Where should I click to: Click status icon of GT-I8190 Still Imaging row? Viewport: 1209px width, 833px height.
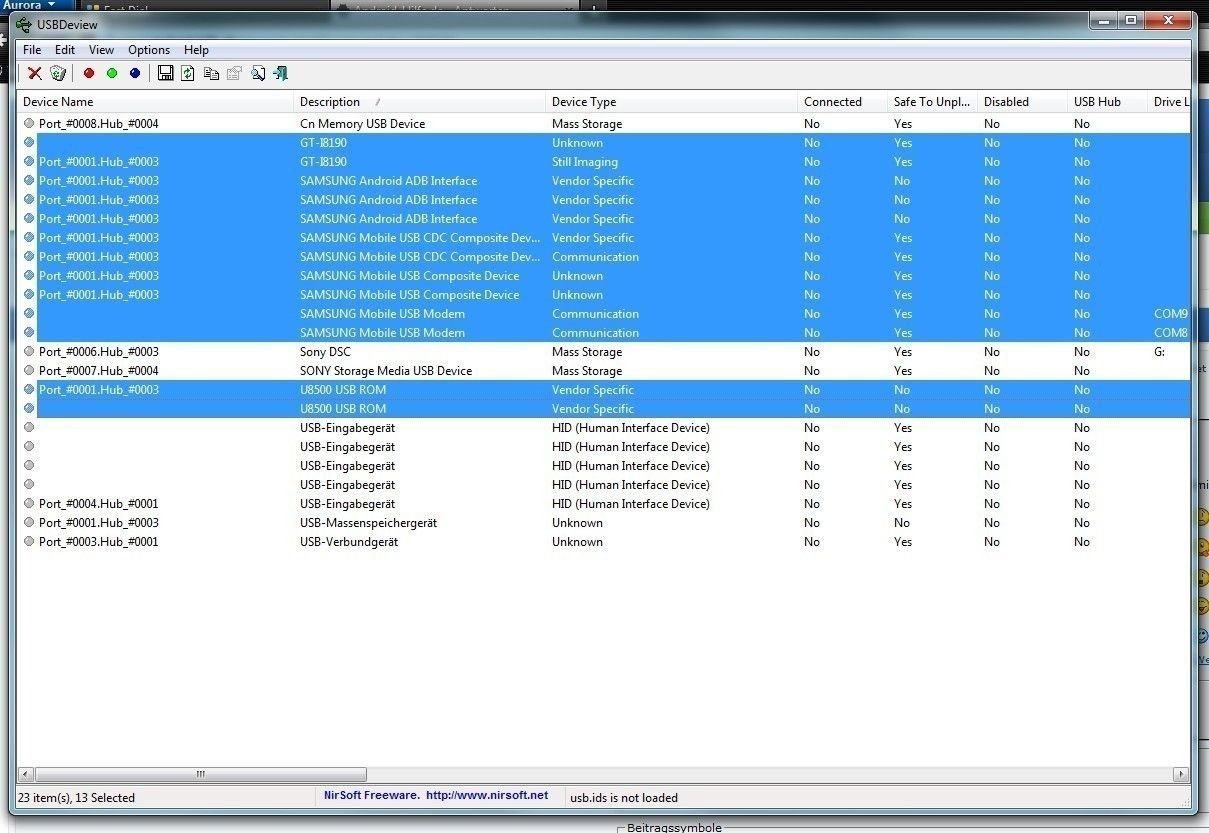[29, 162]
